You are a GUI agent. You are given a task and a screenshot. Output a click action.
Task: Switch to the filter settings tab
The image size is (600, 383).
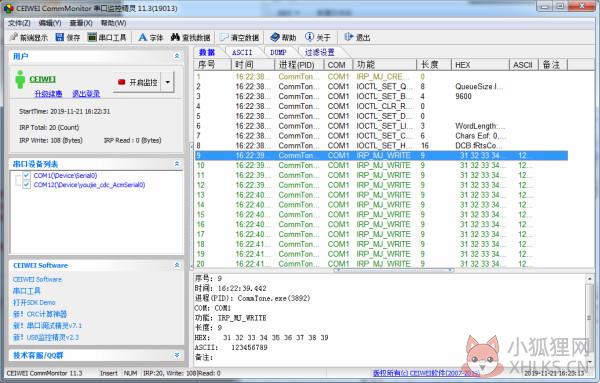pos(320,52)
